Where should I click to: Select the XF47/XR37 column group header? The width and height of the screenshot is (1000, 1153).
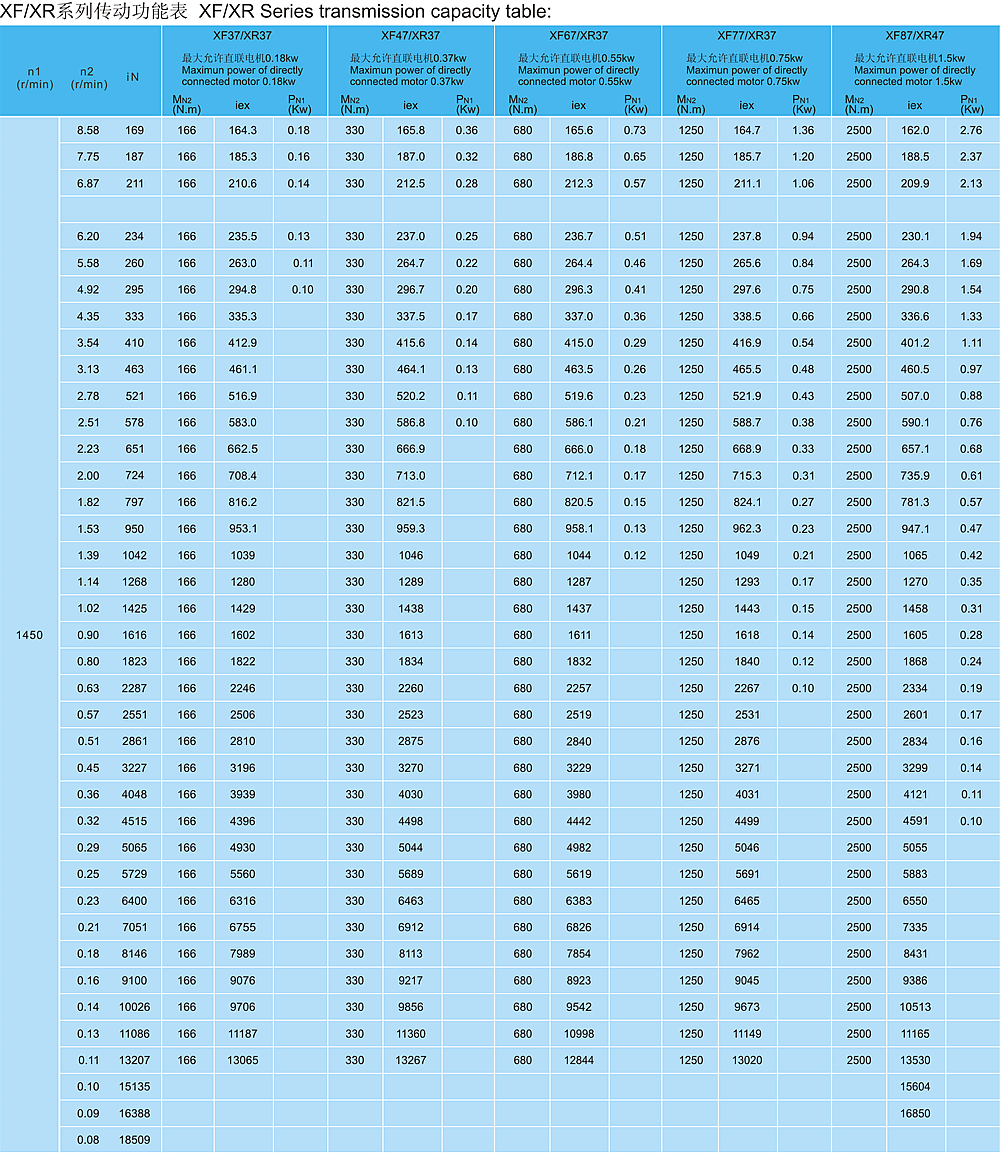point(410,35)
